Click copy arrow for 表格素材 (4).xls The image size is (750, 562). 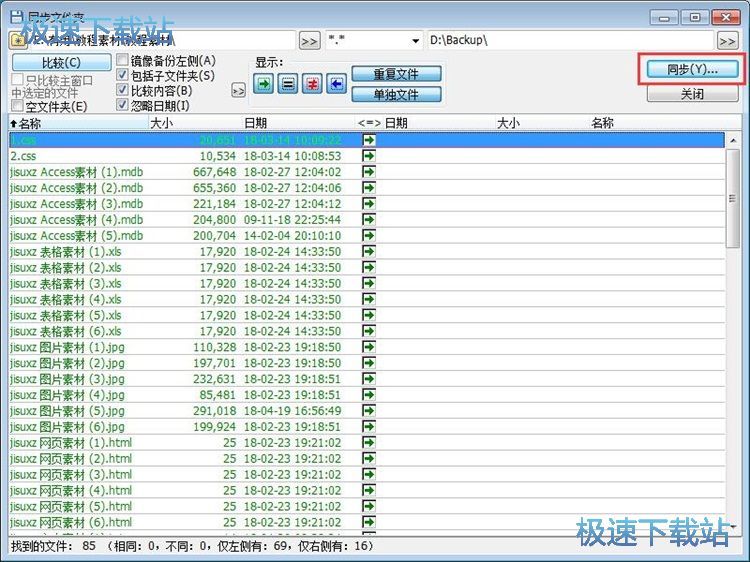click(369, 299)
